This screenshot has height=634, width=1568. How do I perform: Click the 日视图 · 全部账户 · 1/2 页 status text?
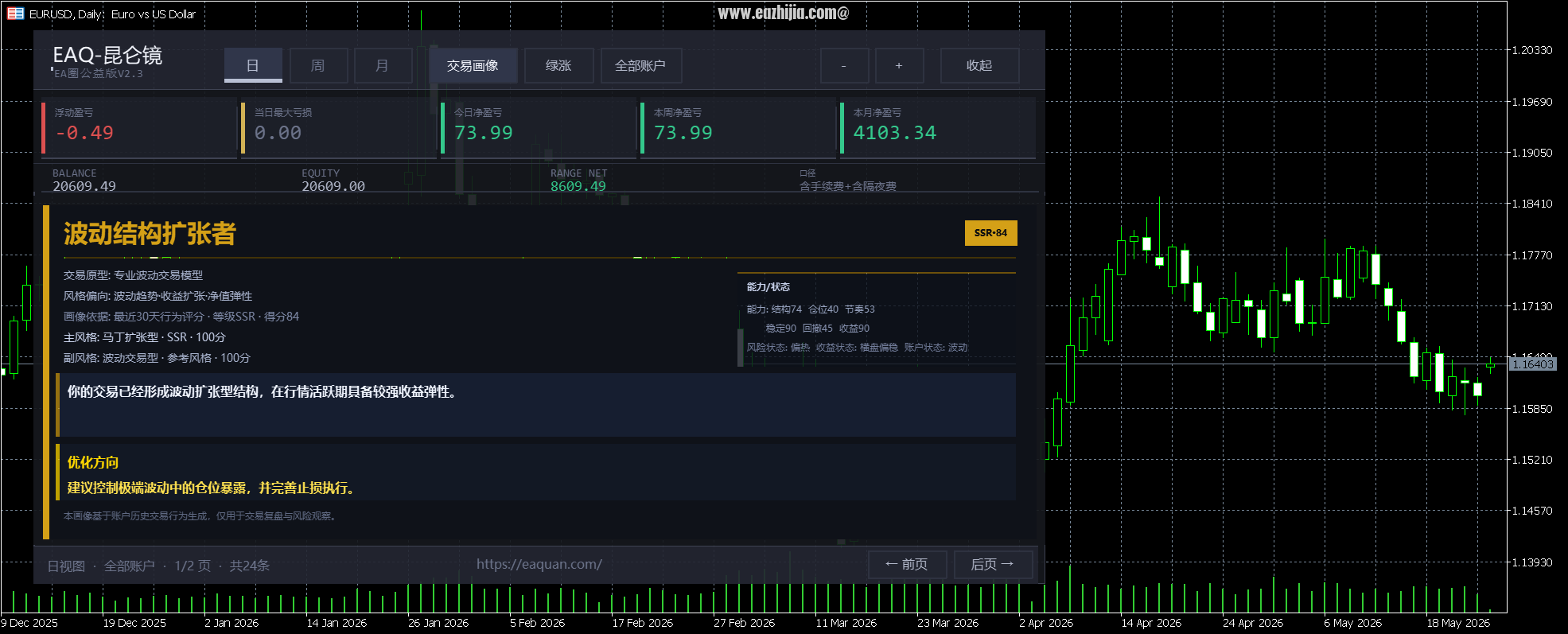click(158, 566)
